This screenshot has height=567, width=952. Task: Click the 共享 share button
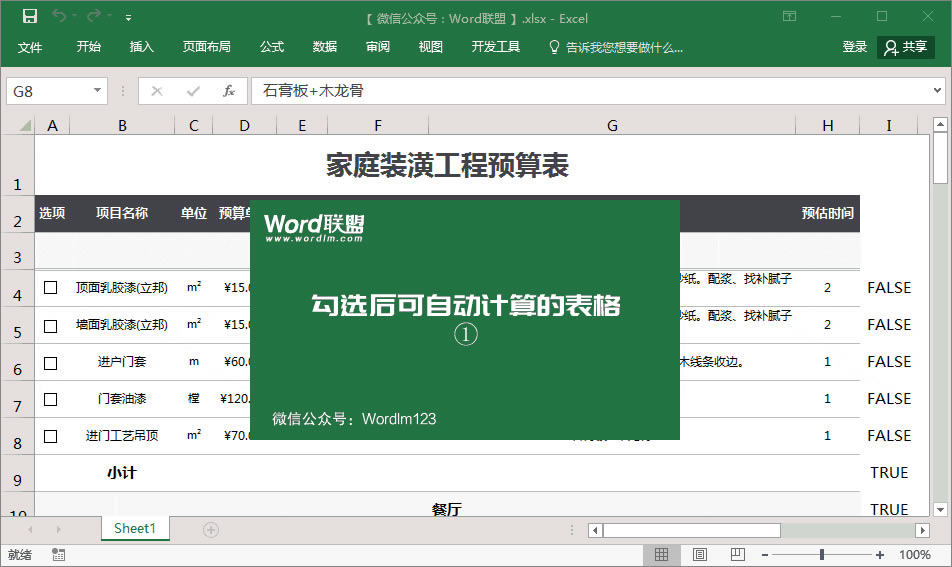[x=905, y=47]
